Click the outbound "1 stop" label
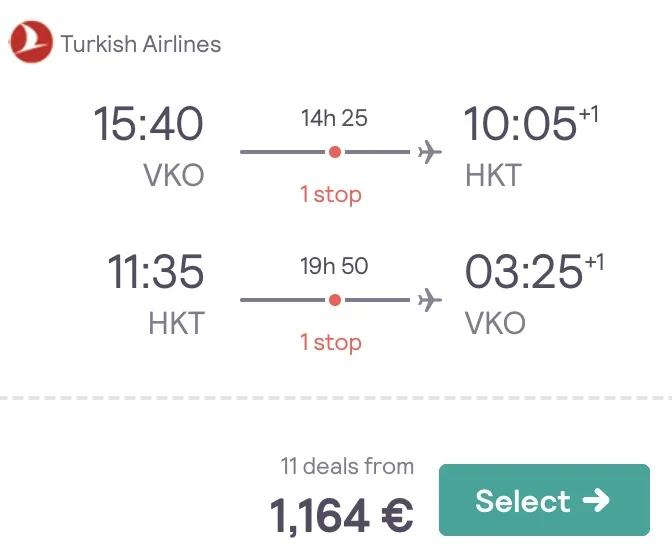 coord(331,193)
